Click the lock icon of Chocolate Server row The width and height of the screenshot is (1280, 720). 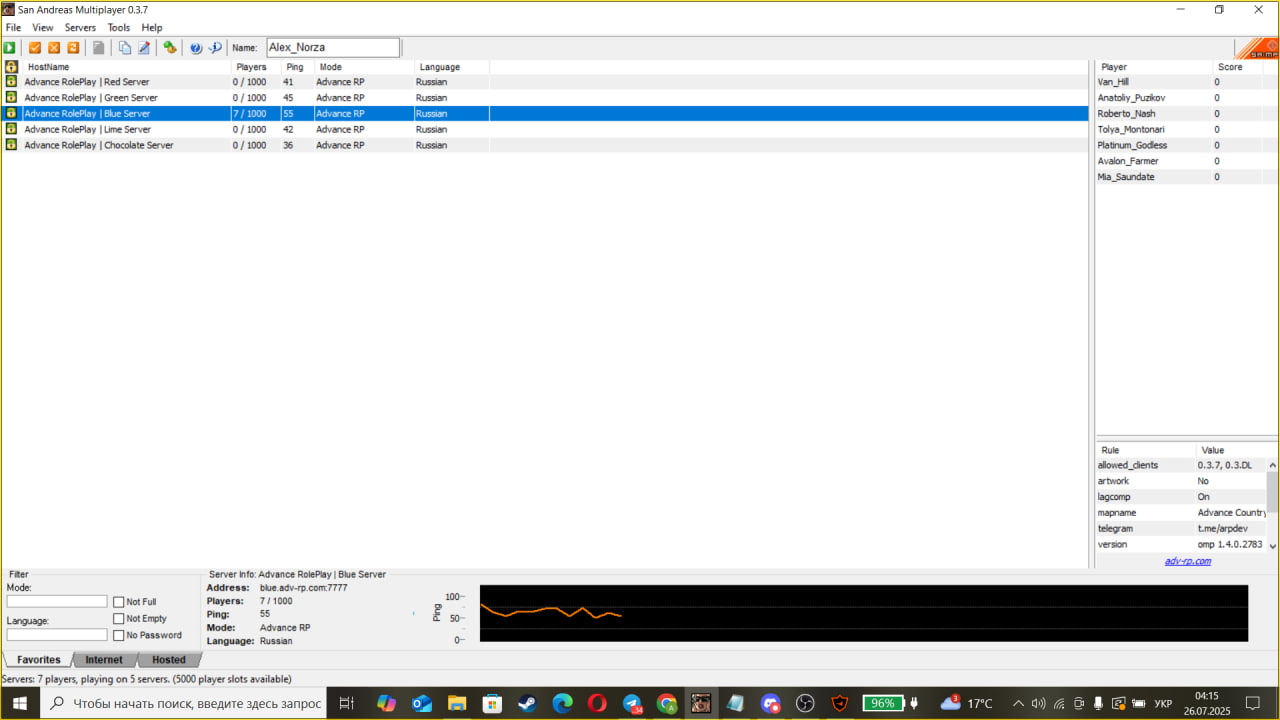(x=11, y=145)
